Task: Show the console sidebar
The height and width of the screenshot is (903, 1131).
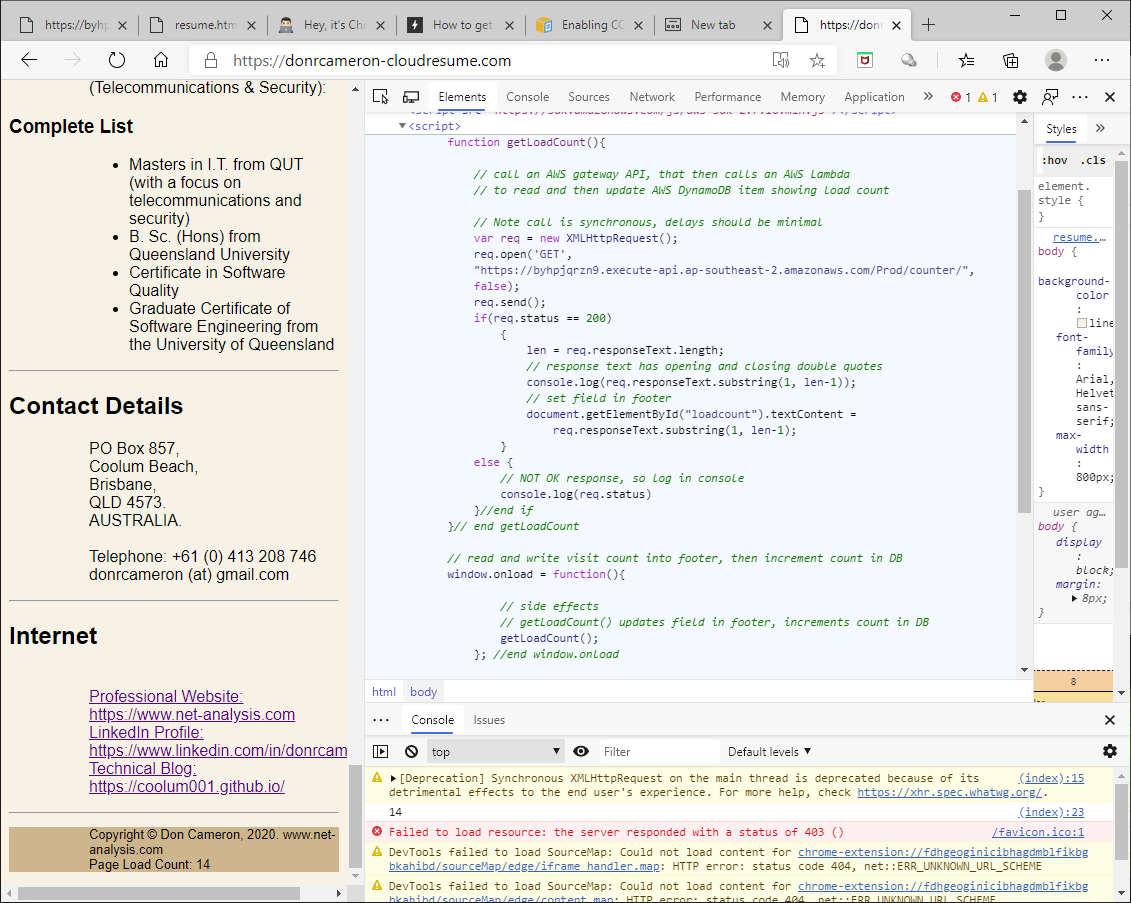Action: coord(381,752)
